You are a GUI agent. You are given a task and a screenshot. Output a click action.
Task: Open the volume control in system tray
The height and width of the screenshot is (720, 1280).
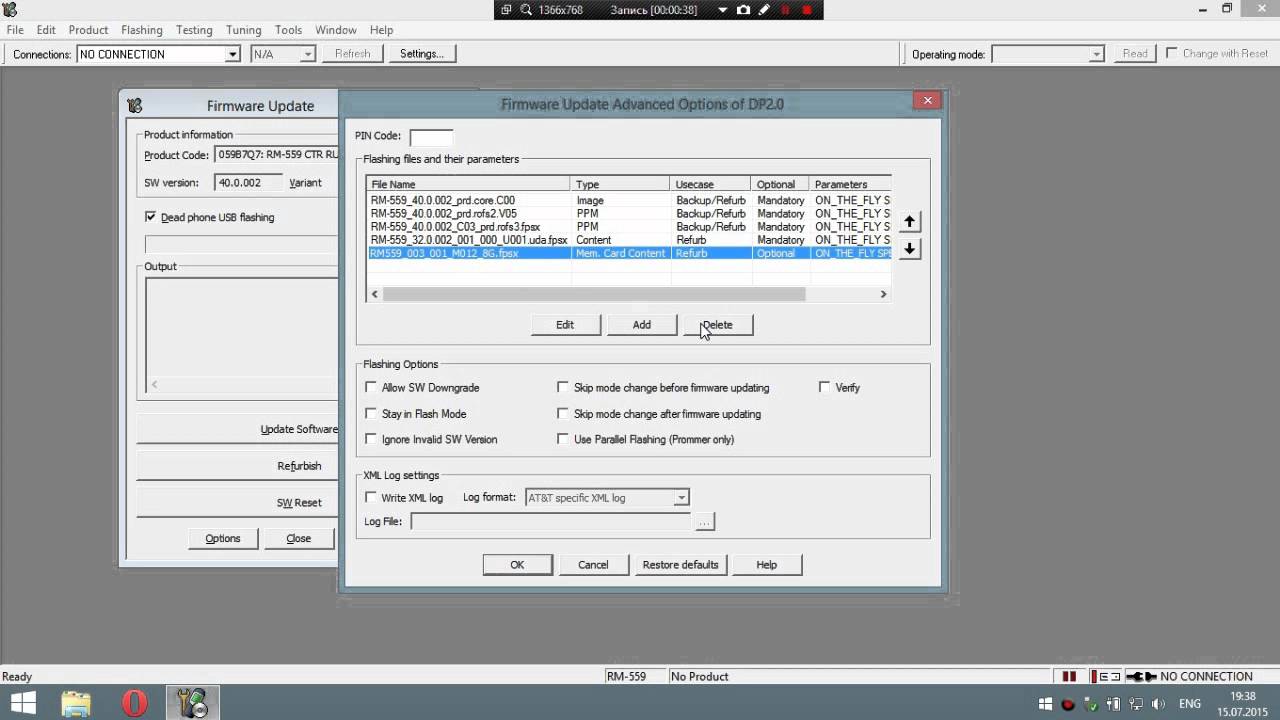pos(1159,704)
